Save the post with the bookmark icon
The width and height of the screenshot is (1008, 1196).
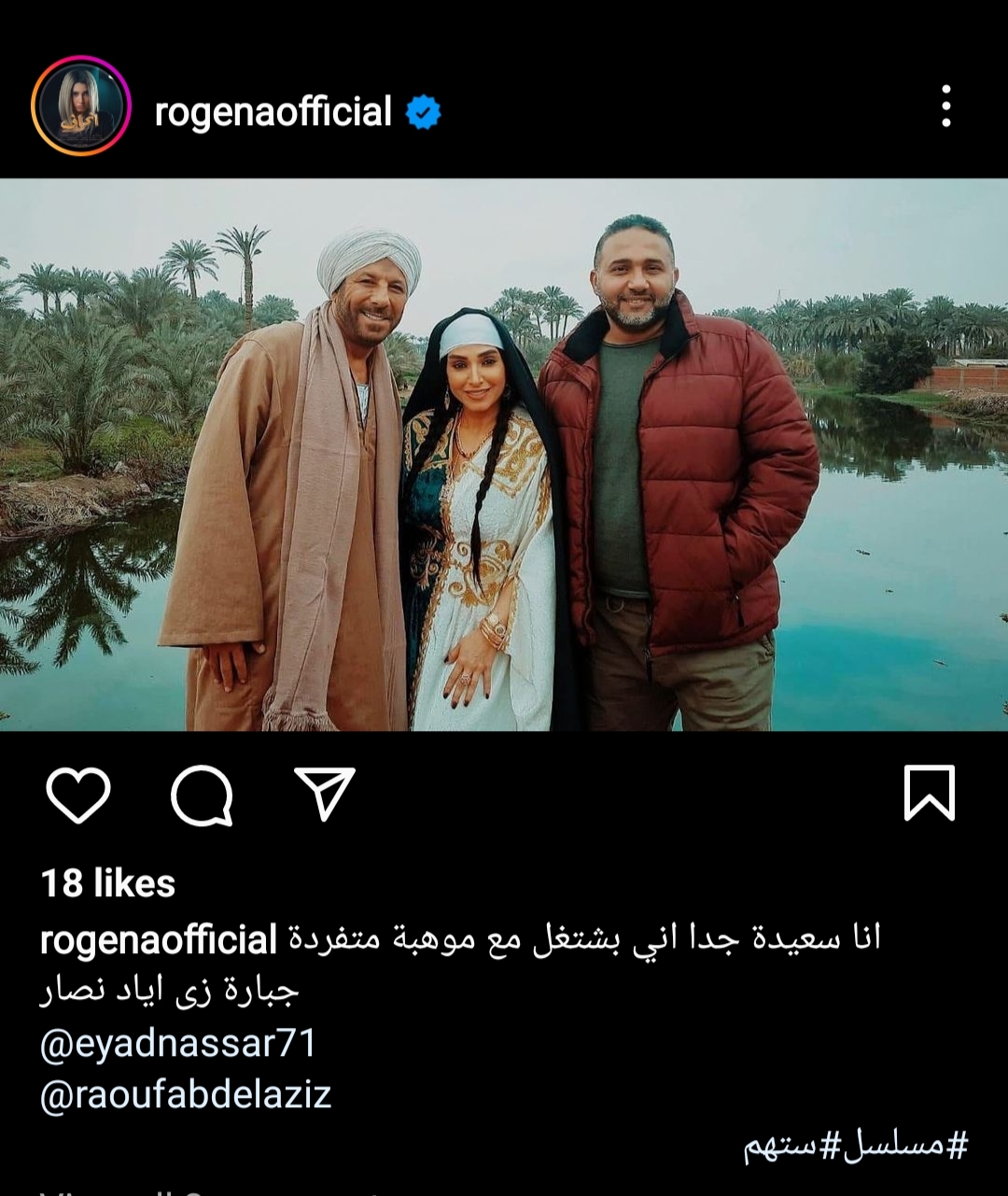coord(930,793)
